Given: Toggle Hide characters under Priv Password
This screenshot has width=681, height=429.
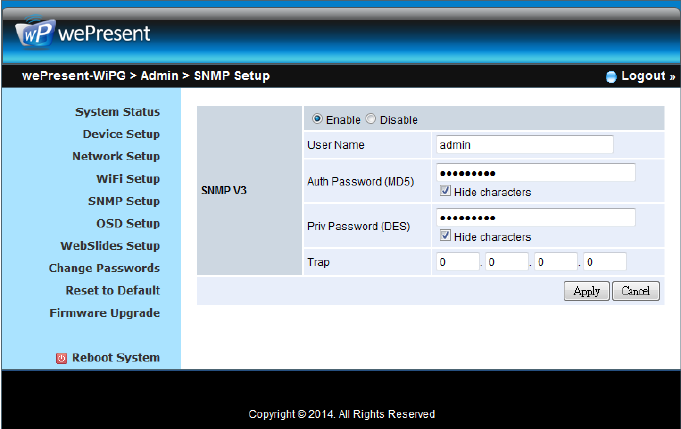Looking at the screenshot, I should click(x=445, y=236).
